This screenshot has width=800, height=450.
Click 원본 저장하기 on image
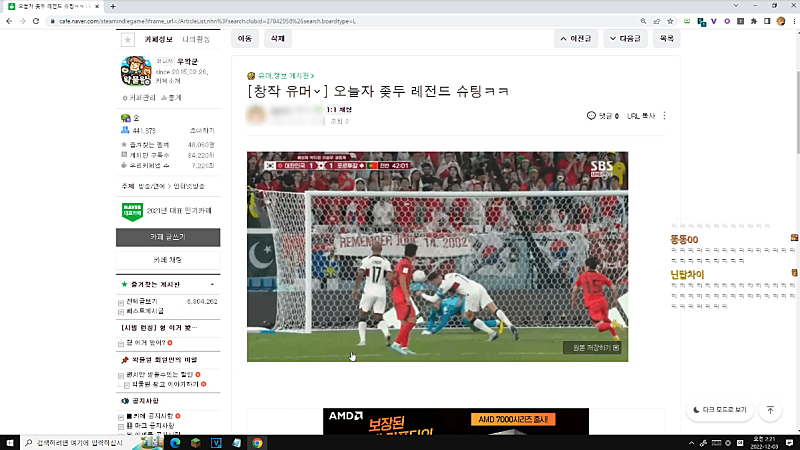coord(592,348)
